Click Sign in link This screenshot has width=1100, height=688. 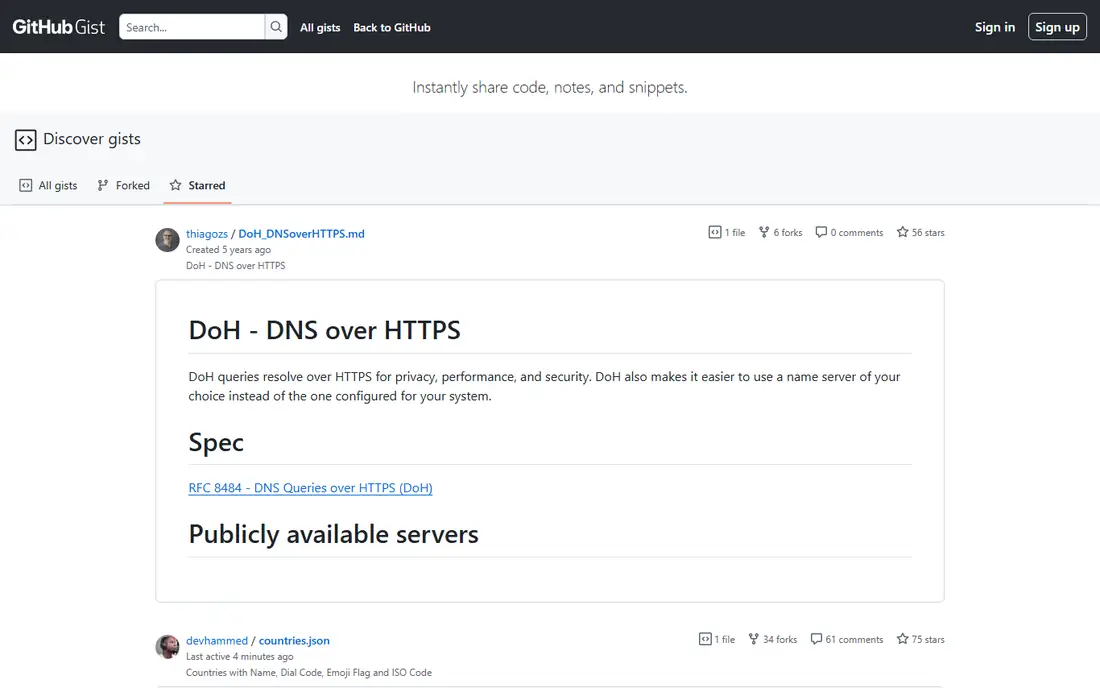995,27
